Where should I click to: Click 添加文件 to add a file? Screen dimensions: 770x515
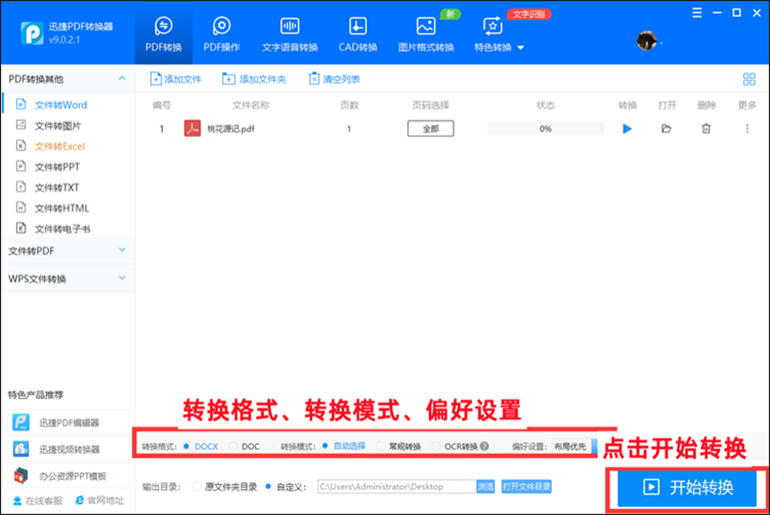(176, 79)
